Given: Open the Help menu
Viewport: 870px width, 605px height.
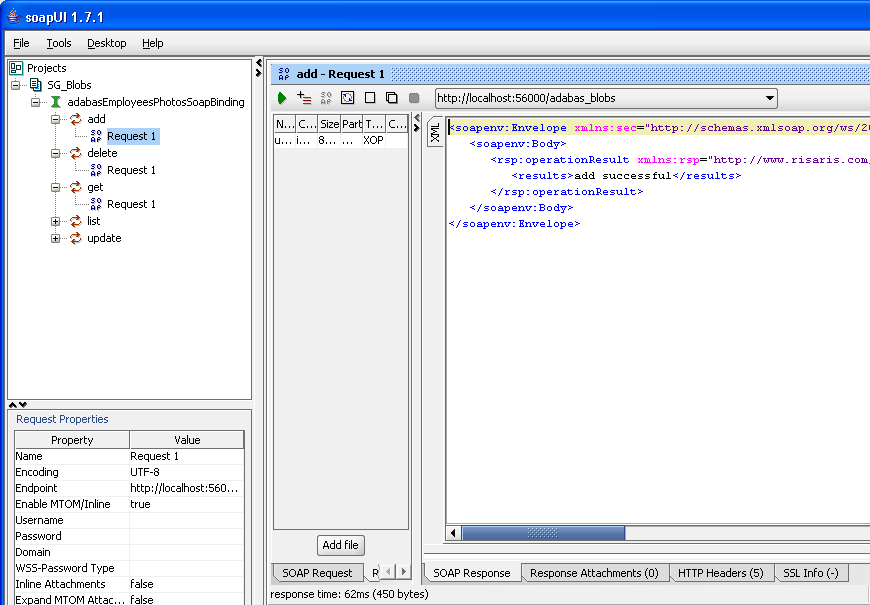Looking at the screenshot, I should click(x=153, y=43).
